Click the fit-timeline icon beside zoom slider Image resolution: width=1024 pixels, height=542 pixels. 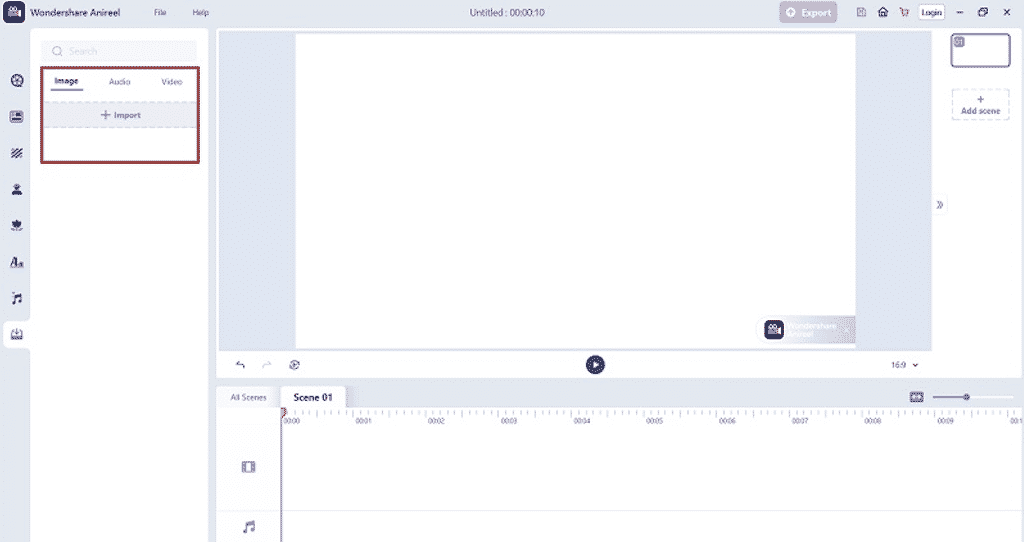tap(916, 397)
